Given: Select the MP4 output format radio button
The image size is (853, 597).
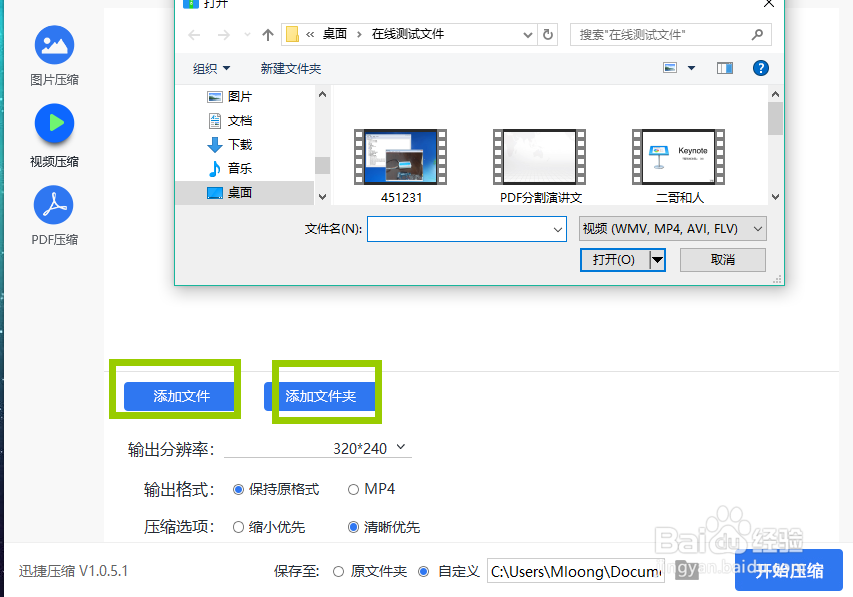Looking at the screenshot, I should coord(352,489).
